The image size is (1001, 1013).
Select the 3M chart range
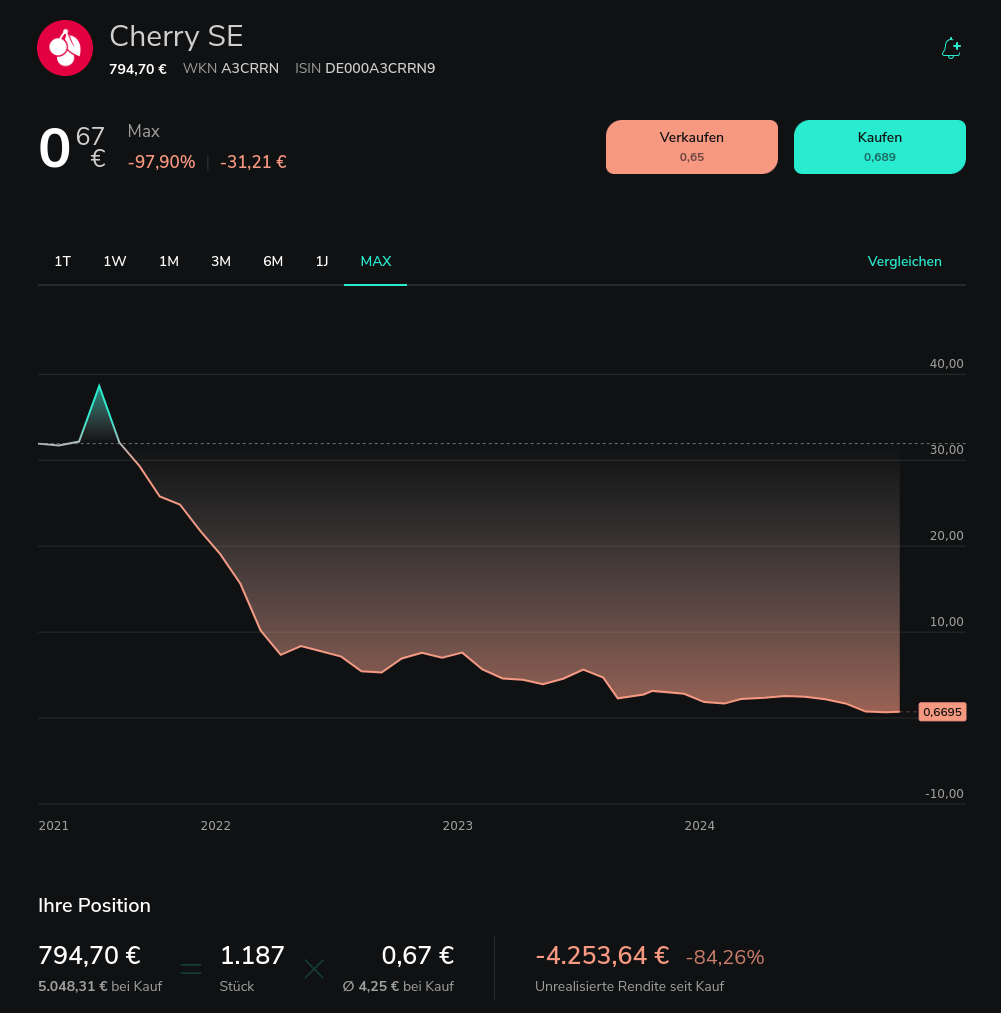pos(221,262)
